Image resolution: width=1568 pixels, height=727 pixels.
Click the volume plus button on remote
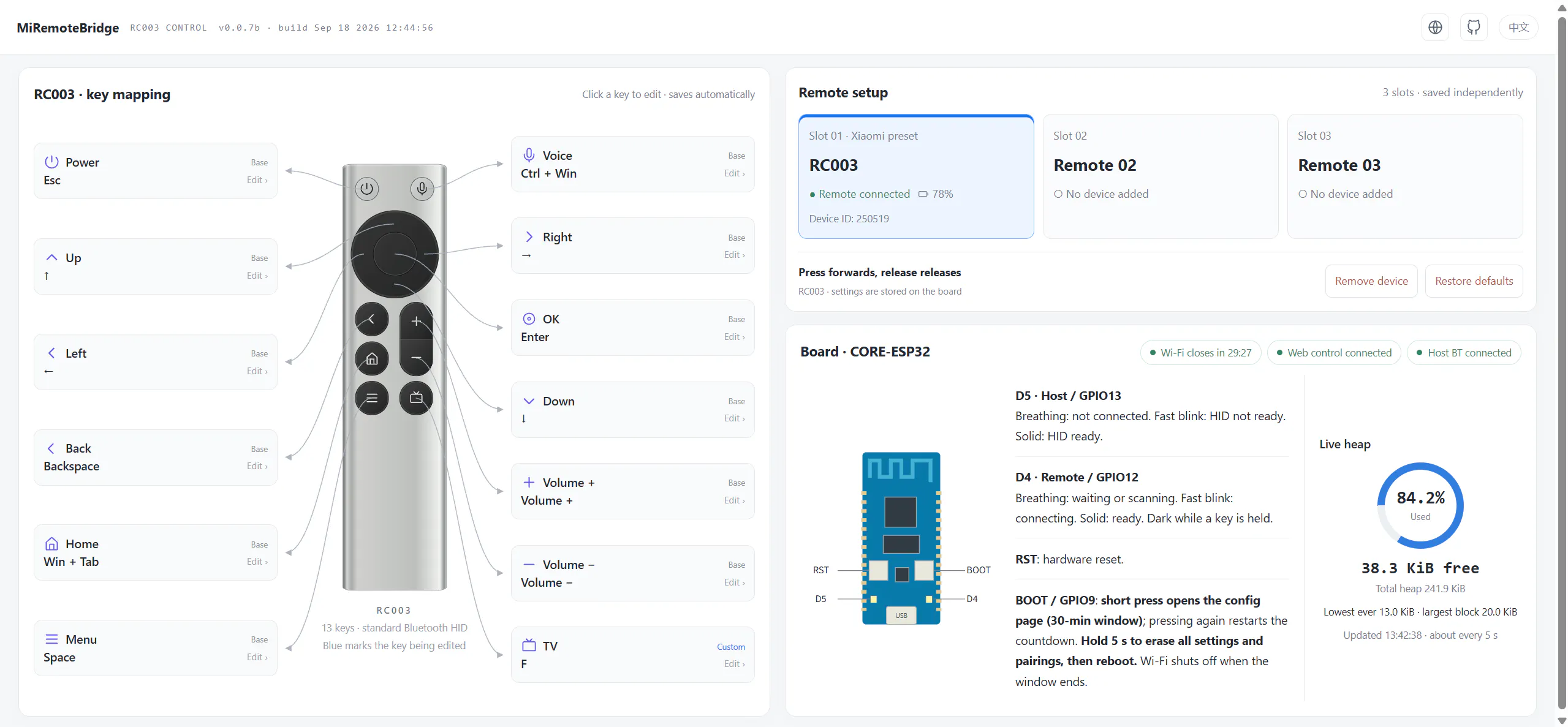click(416, 321)
